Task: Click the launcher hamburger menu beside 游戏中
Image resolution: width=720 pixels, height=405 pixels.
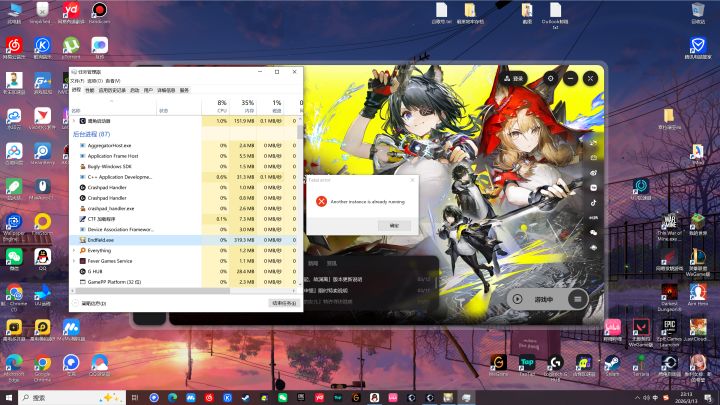Action: coord(577,299)
